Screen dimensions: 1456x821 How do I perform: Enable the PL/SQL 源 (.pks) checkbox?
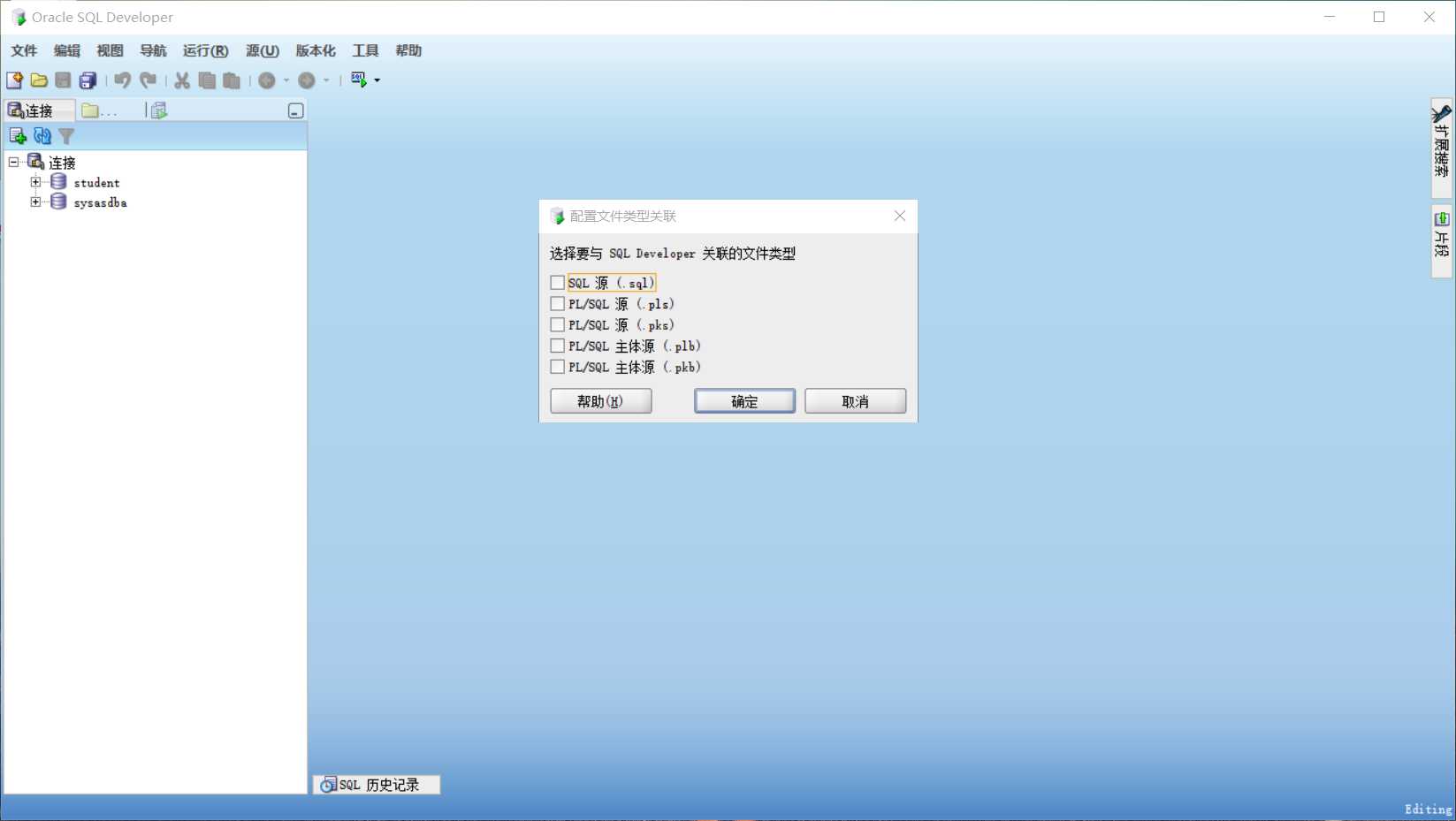(557, 325)
